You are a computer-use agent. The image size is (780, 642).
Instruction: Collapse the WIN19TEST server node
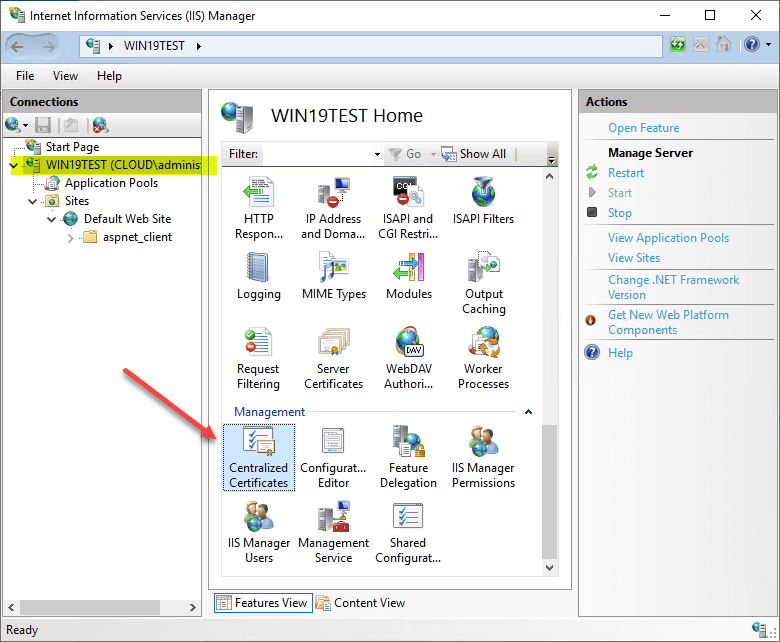click(x=14, y=165)
